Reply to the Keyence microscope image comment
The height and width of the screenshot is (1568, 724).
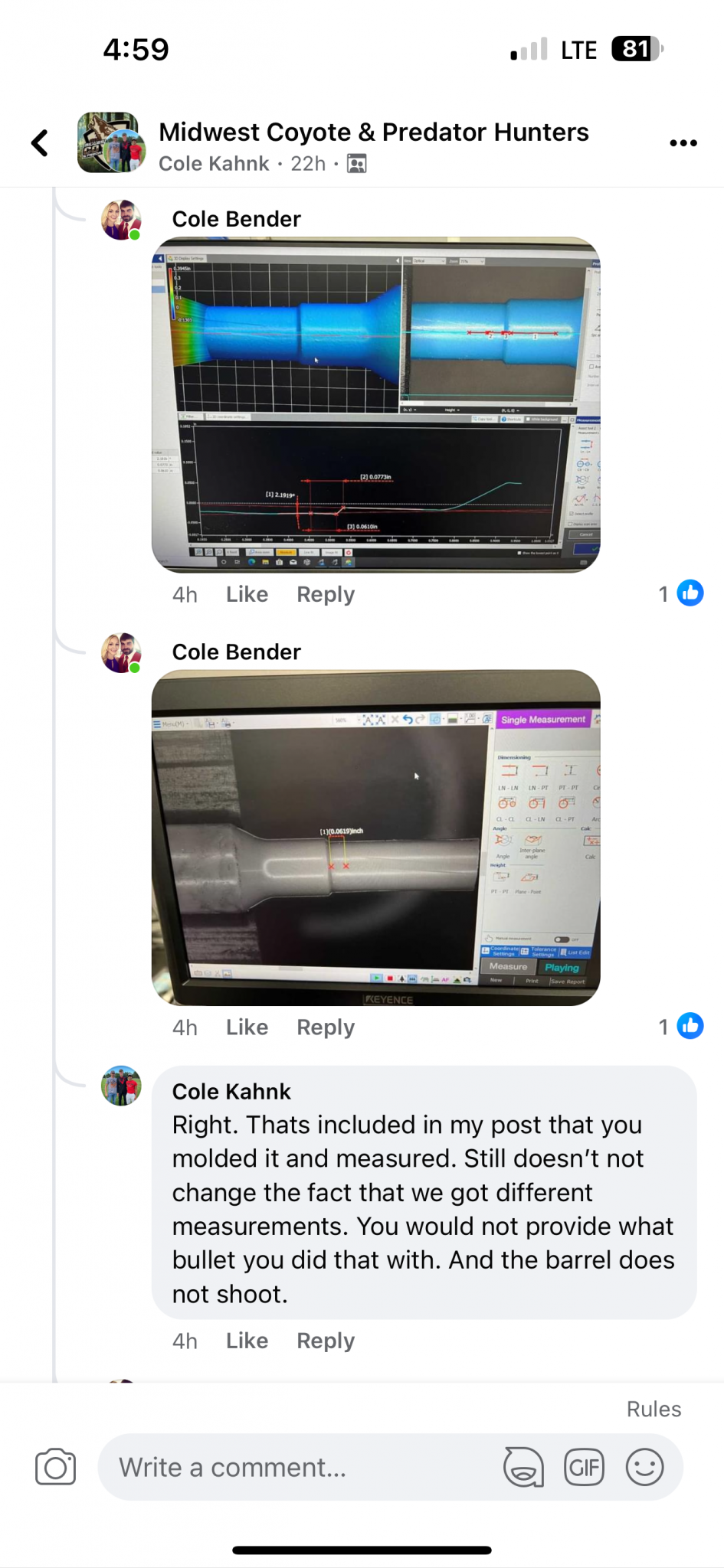pos(326,1027)
